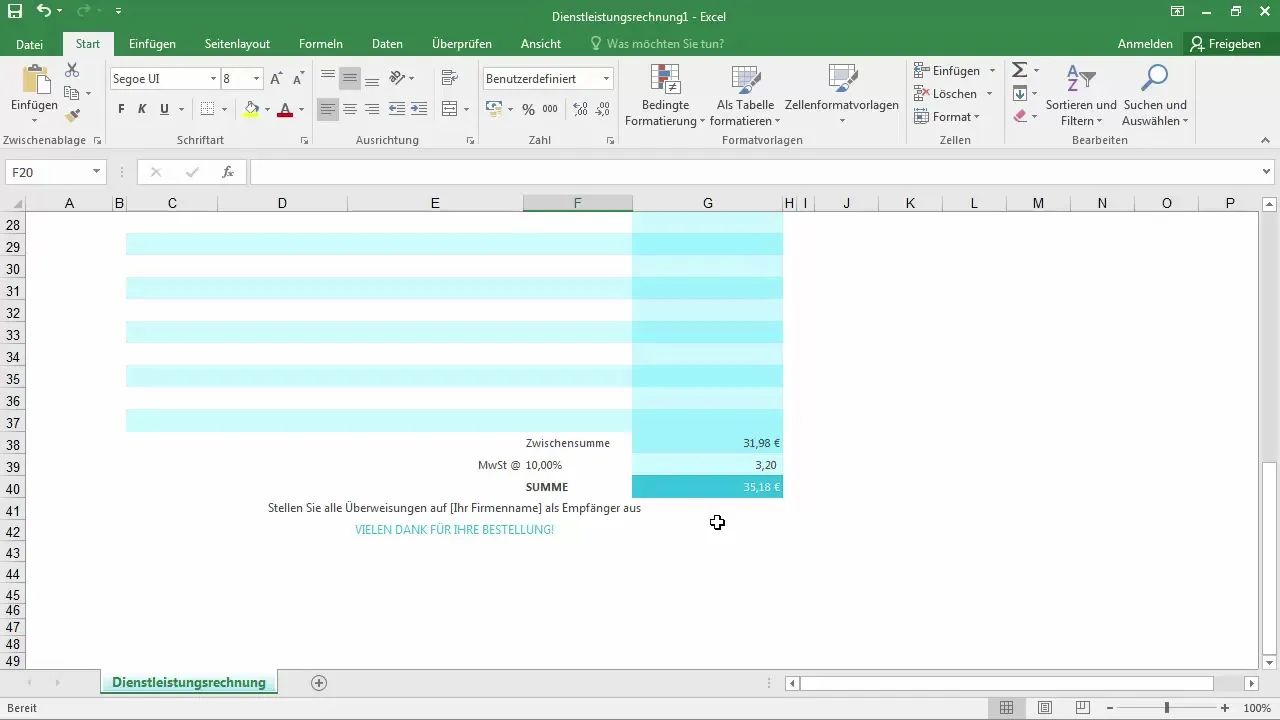Toggle underline U formatting
This screenshot has height=720, width=1280.
[165, 109]
